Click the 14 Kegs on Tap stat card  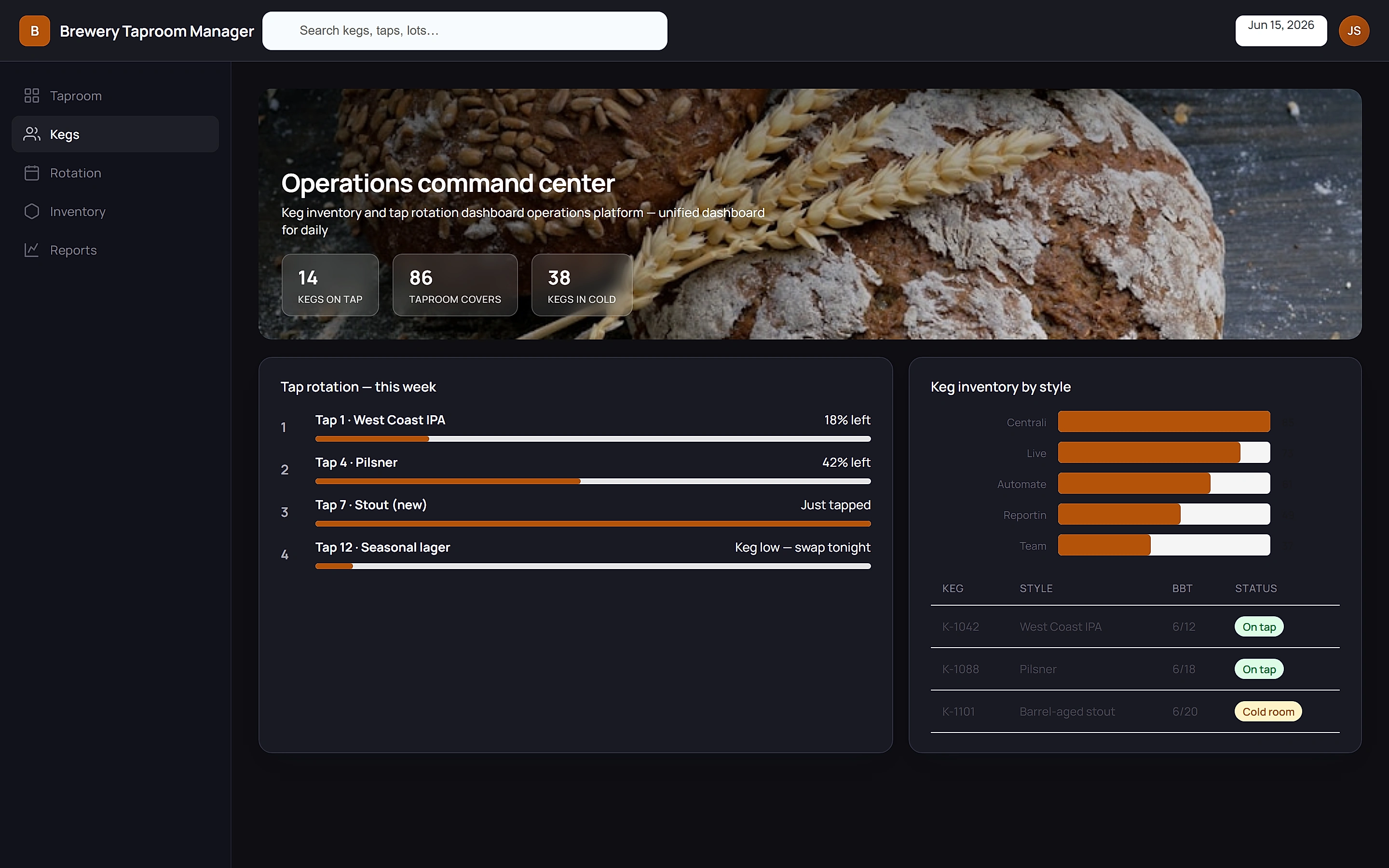click(x=330, y=285)
